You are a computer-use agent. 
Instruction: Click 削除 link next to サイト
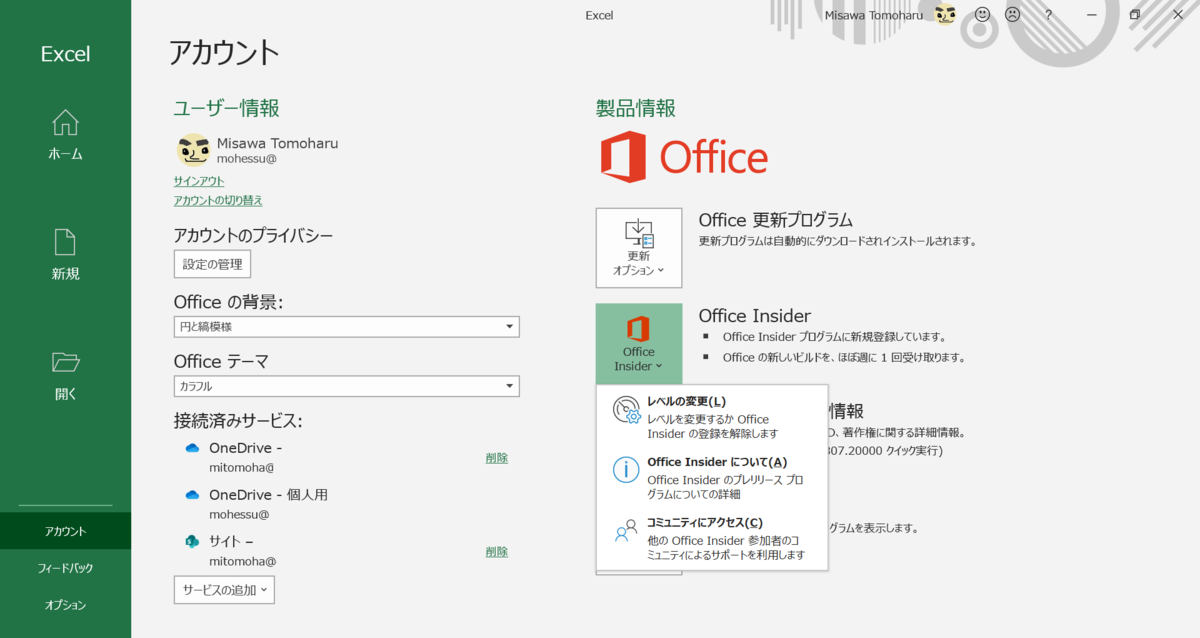[497, 551]
